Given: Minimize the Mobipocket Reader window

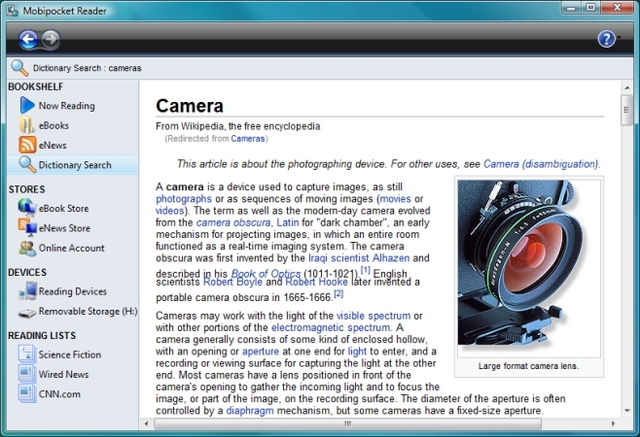Looking at the screenshot, I should 571,7.
